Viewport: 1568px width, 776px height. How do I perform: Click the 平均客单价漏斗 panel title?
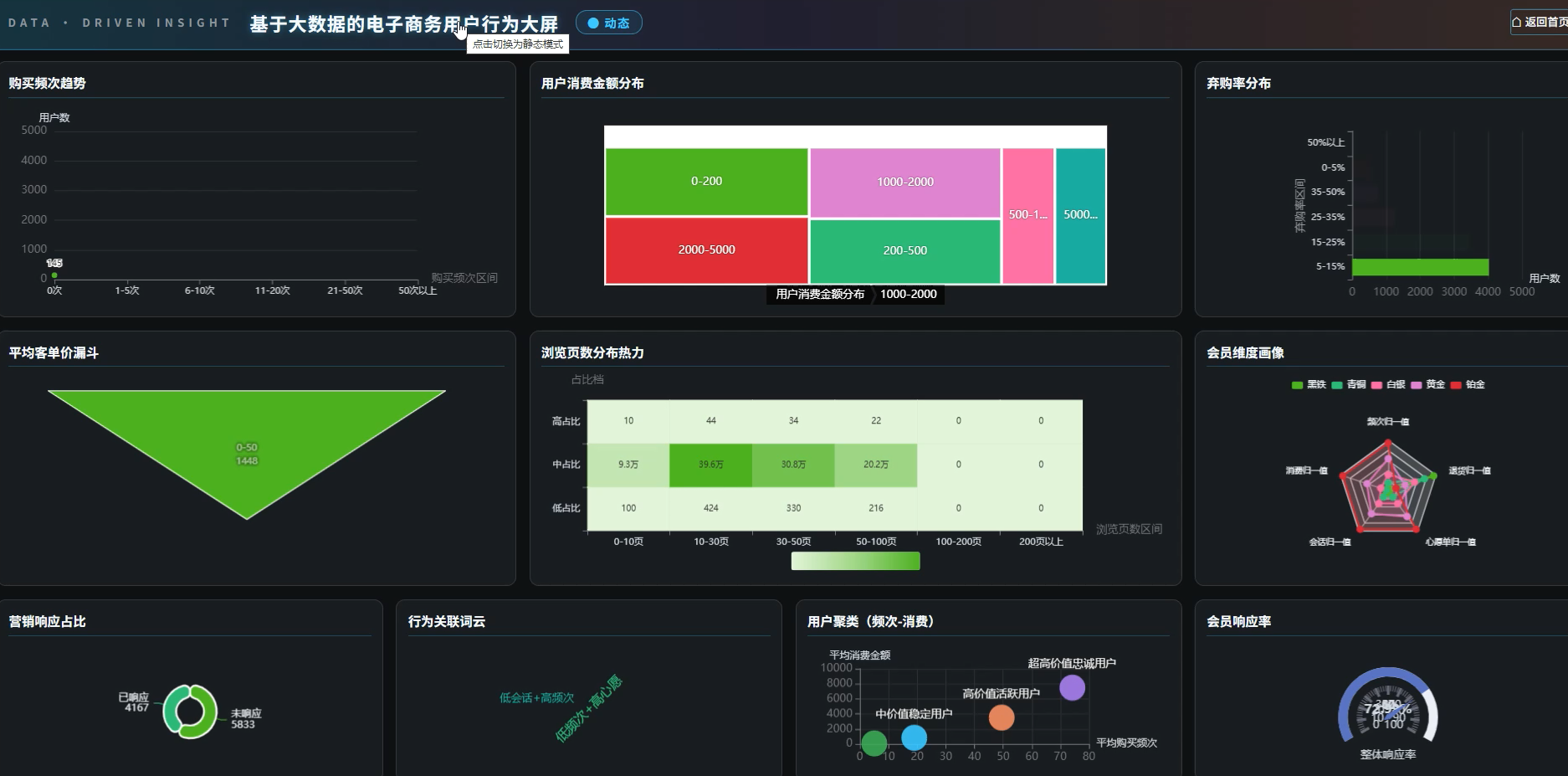[54, 352]
